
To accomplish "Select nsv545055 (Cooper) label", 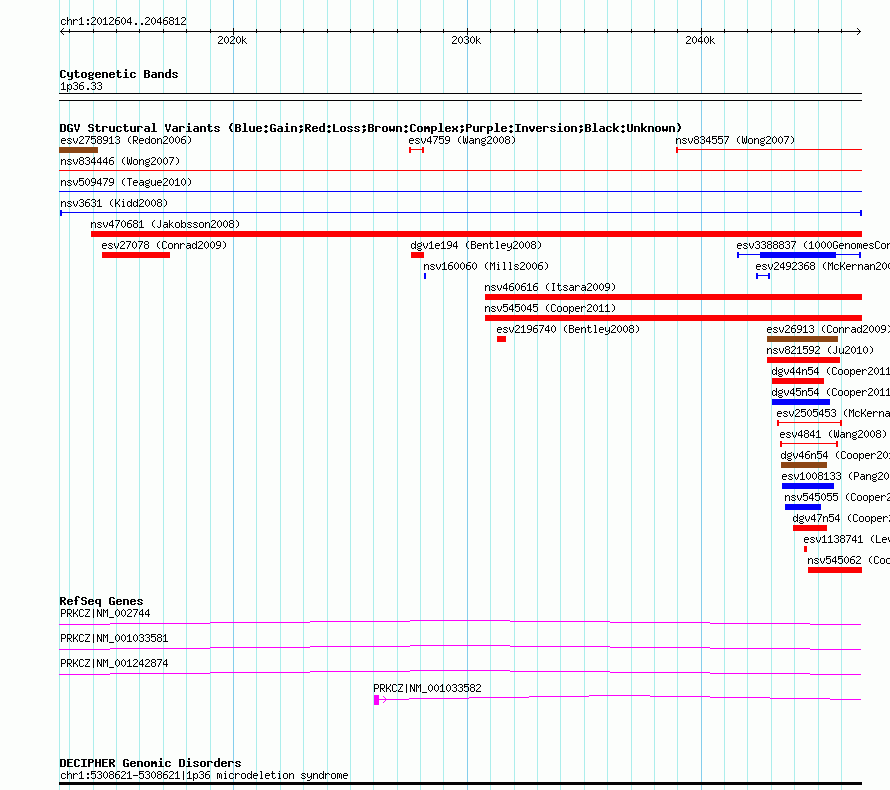I will coord(837,497).
